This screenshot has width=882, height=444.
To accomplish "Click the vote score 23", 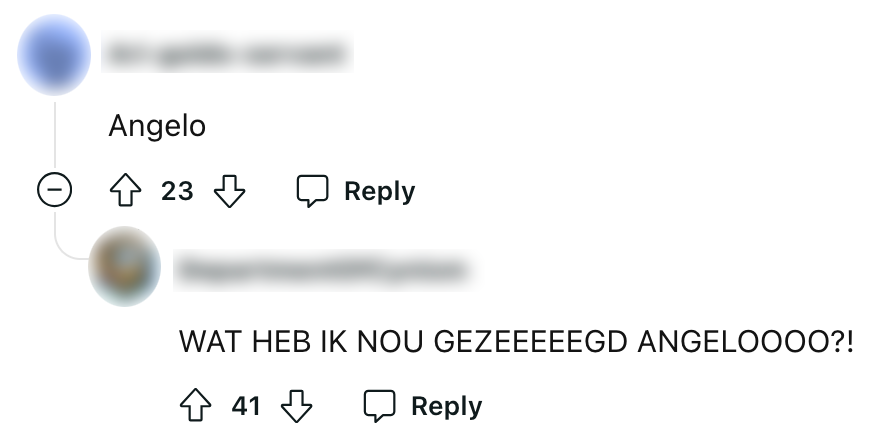I will click(177, 191).
